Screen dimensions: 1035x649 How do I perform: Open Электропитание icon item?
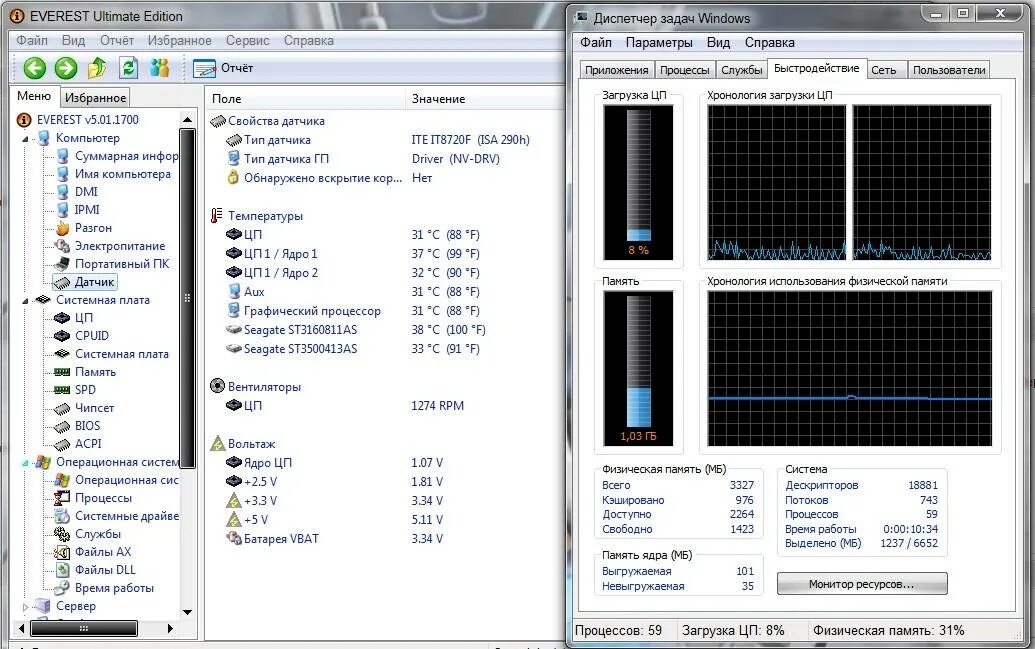[x=63, y=246]
